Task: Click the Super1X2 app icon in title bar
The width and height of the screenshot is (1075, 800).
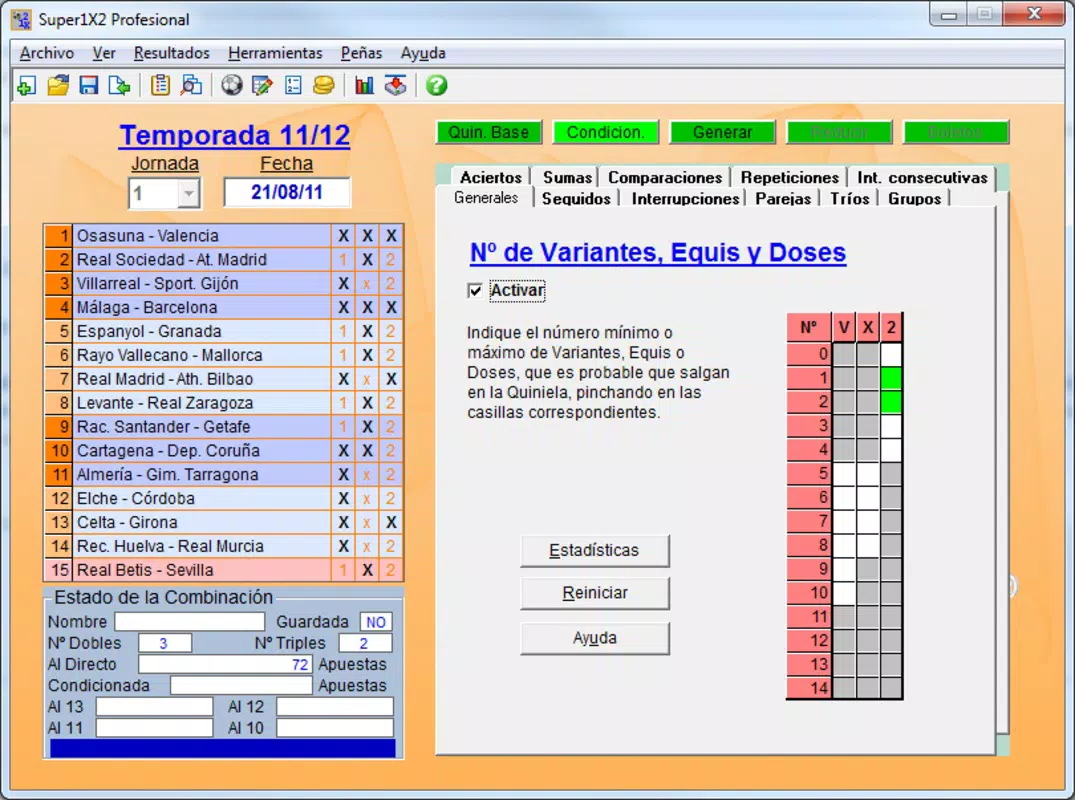Action: coord(21,19)
